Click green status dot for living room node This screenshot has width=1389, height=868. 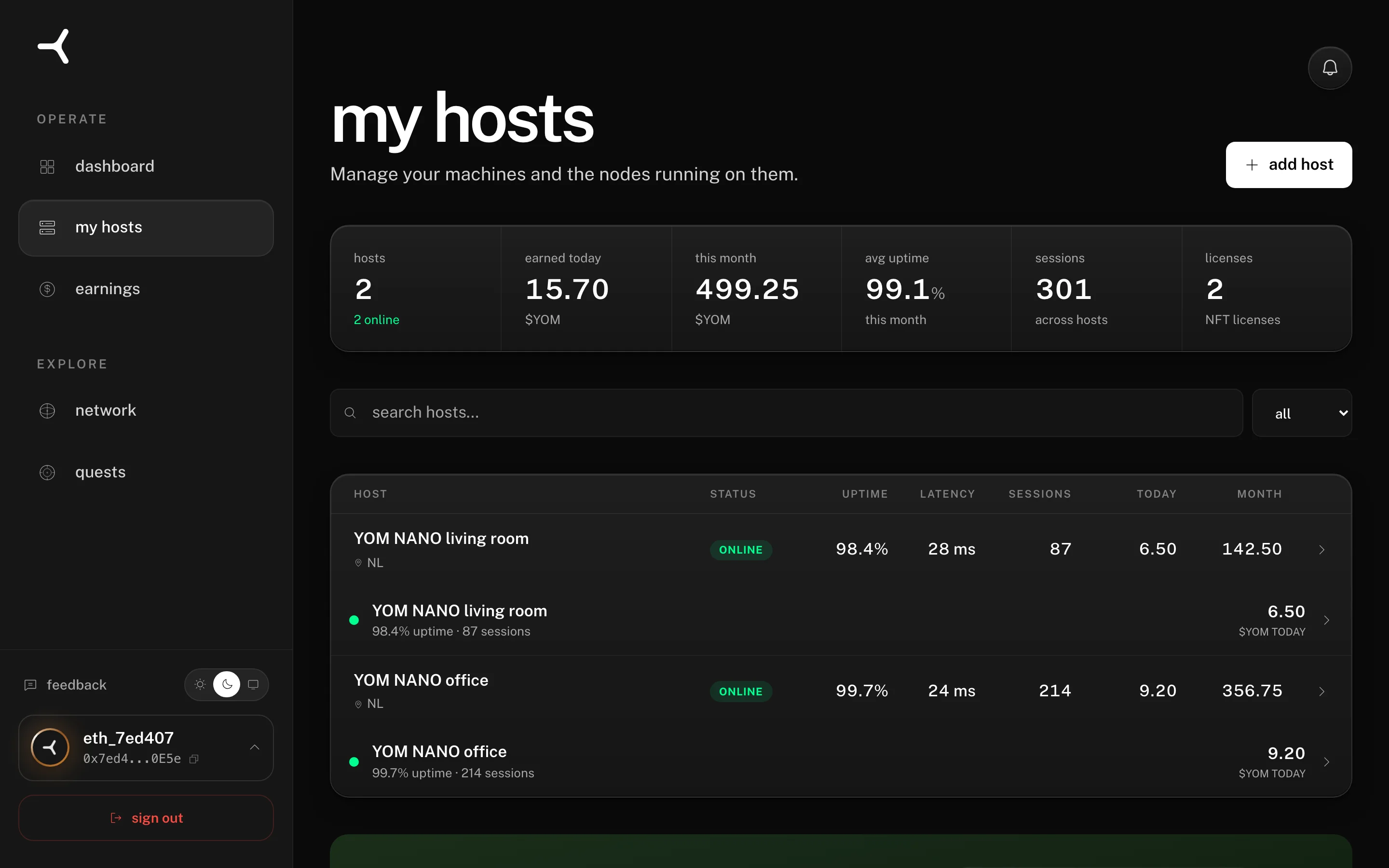coord(354,620)
